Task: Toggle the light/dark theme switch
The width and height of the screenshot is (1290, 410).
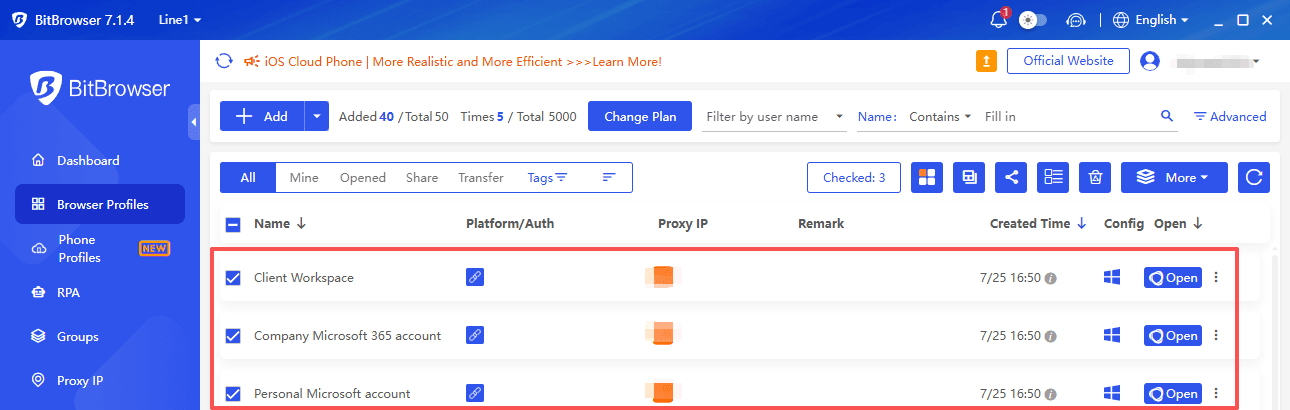Action: pos(1033,20)
